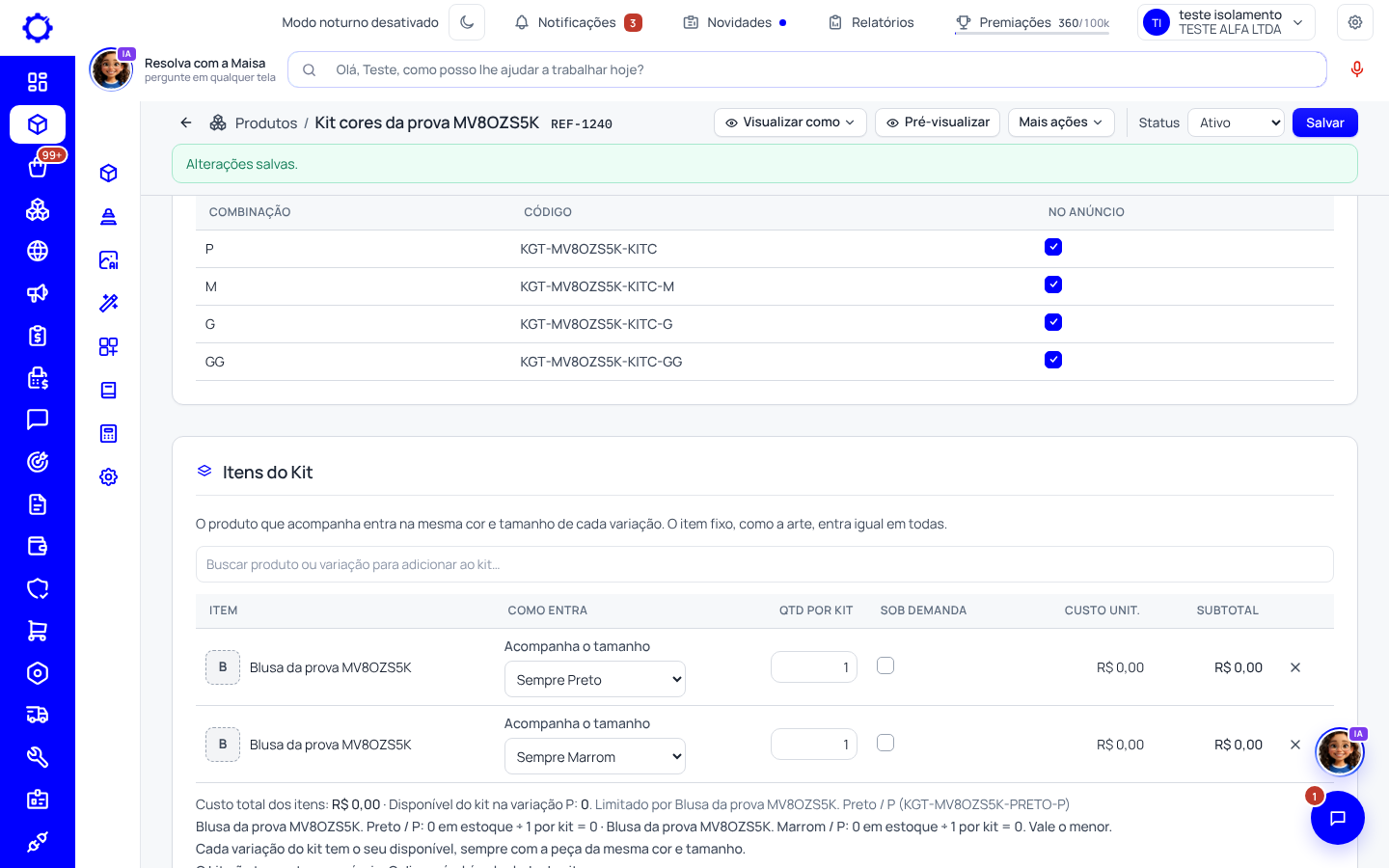Open Notificações in the top bar
This screenshot has height=868, width=1389.
(x=578, y=22)
